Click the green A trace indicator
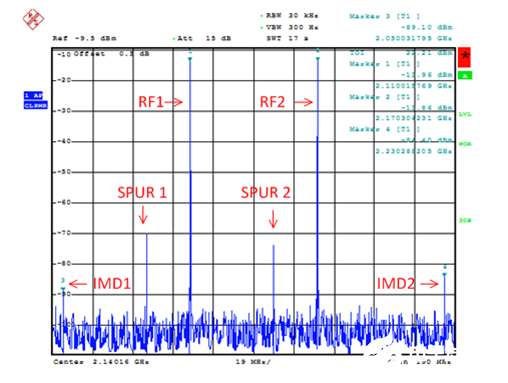The width and height of the screenshot is (508, 383). [x=465, y=75]
